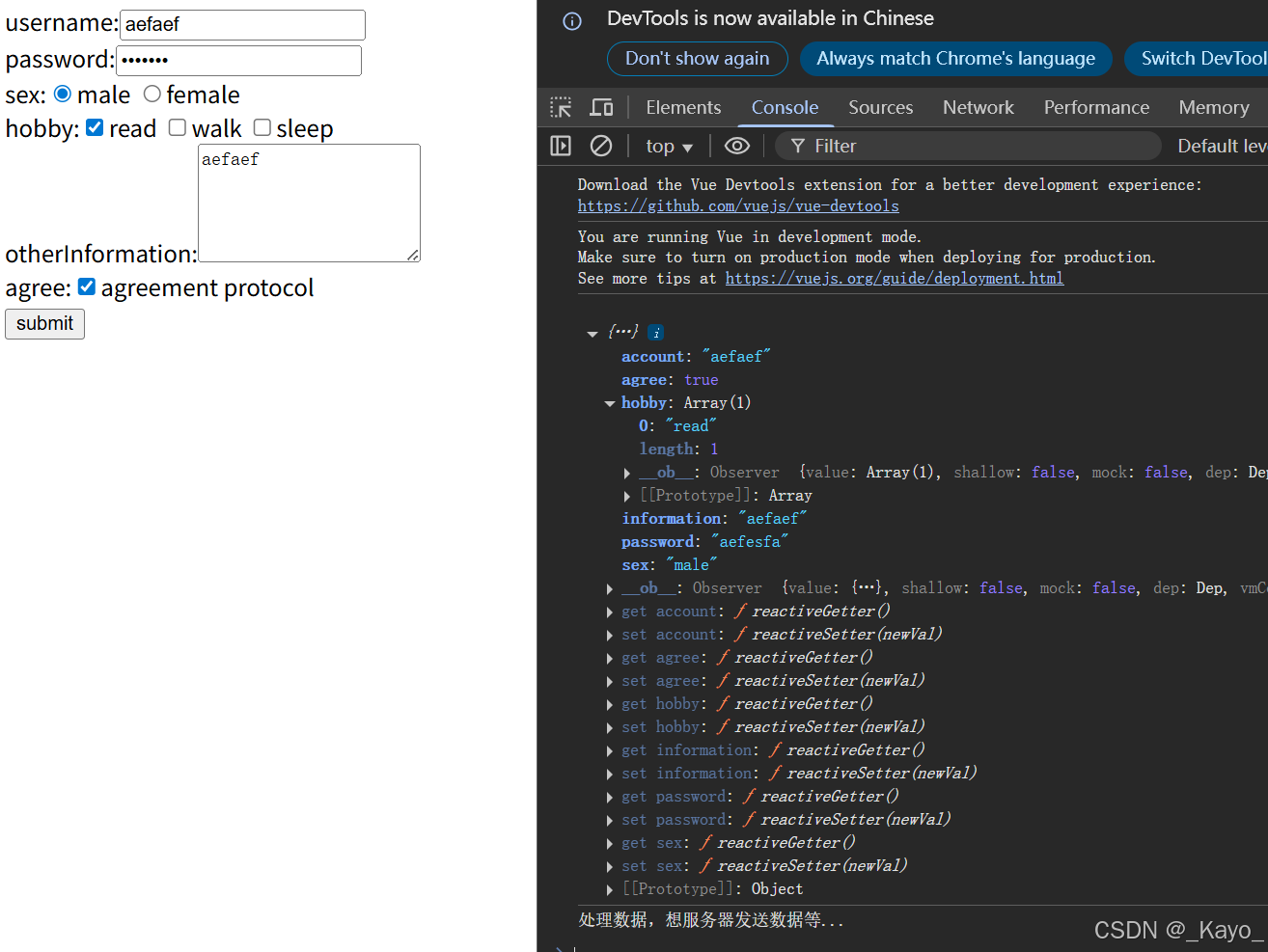Click the blue info badge next to {…}
Screen dimensions: 1268x952
[656, 333]
